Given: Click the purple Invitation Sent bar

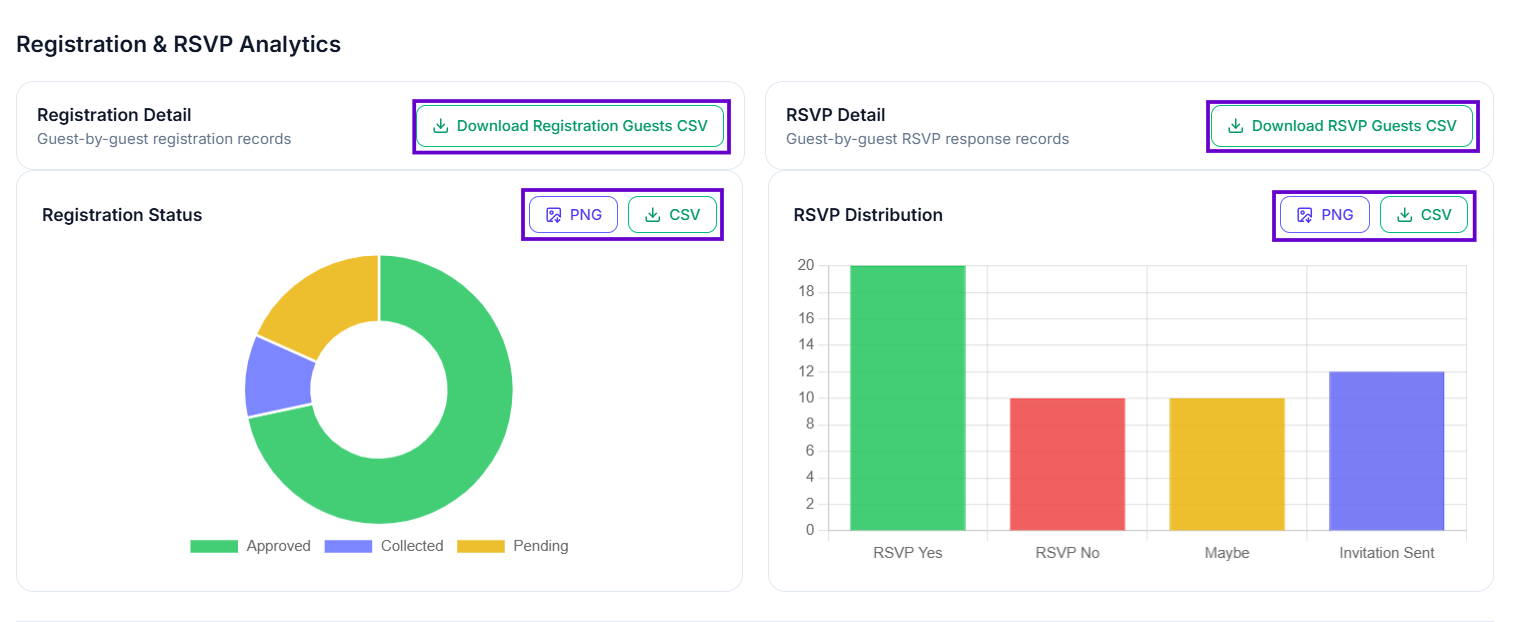Looking at the screenshot, I should pyautogui.click(x=1387, y=451).
